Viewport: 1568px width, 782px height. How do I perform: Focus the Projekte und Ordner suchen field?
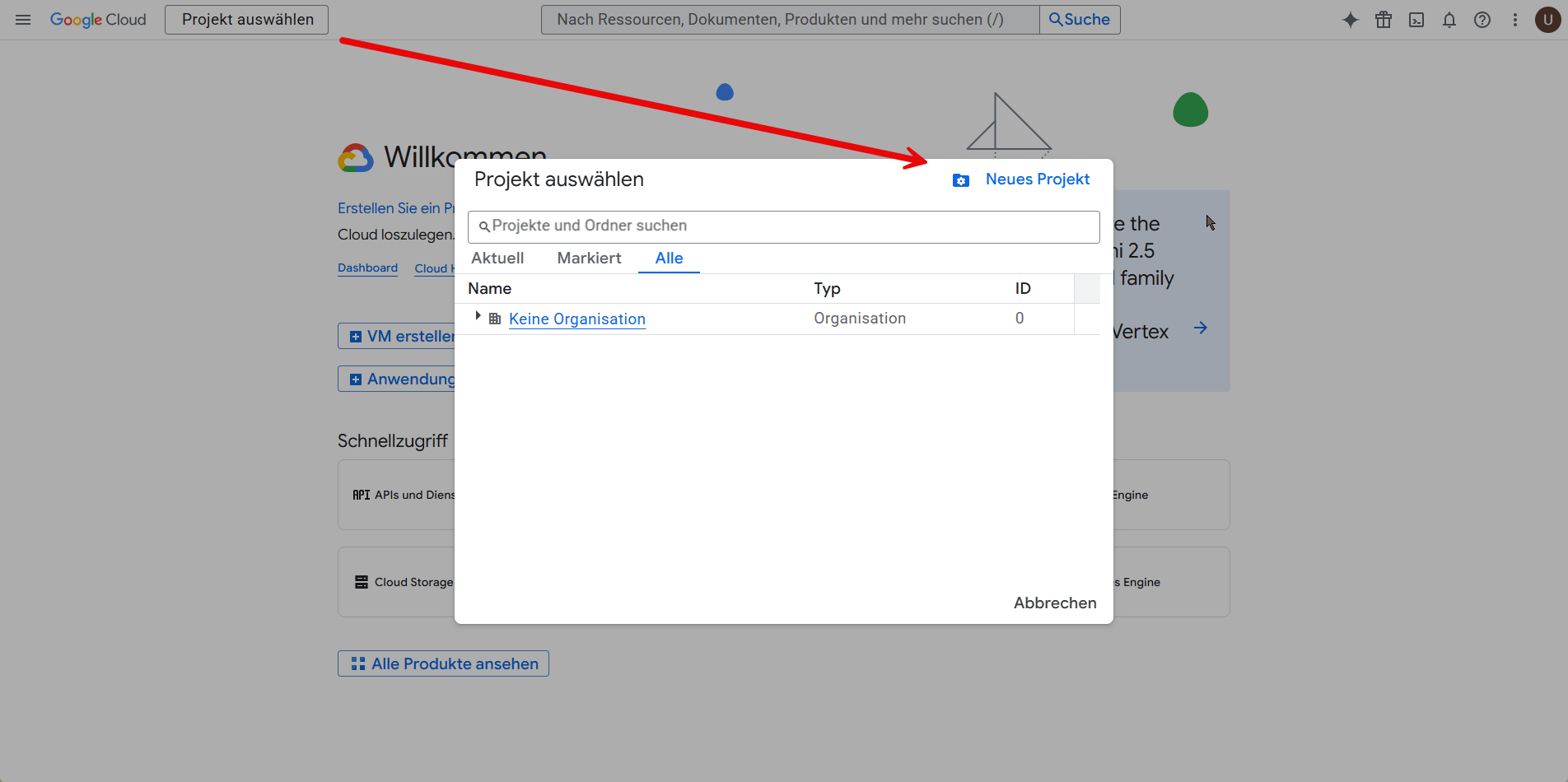(x=783, y=226)
